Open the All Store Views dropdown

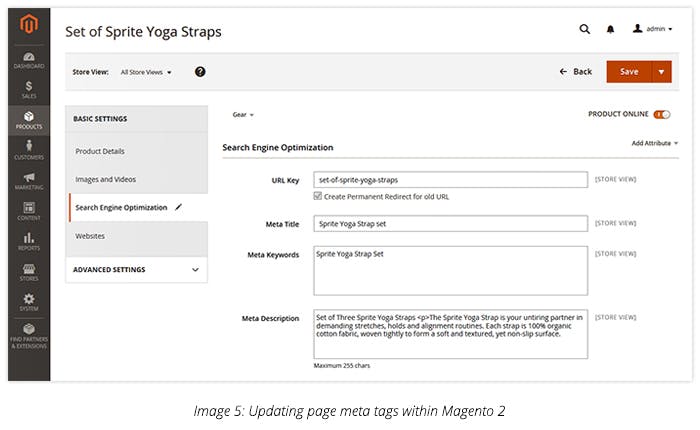tap(146, 72)
